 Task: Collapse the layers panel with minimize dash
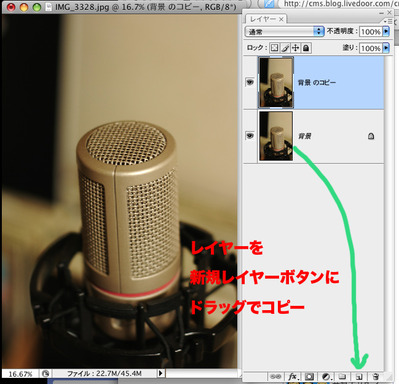tap(382, 13)
